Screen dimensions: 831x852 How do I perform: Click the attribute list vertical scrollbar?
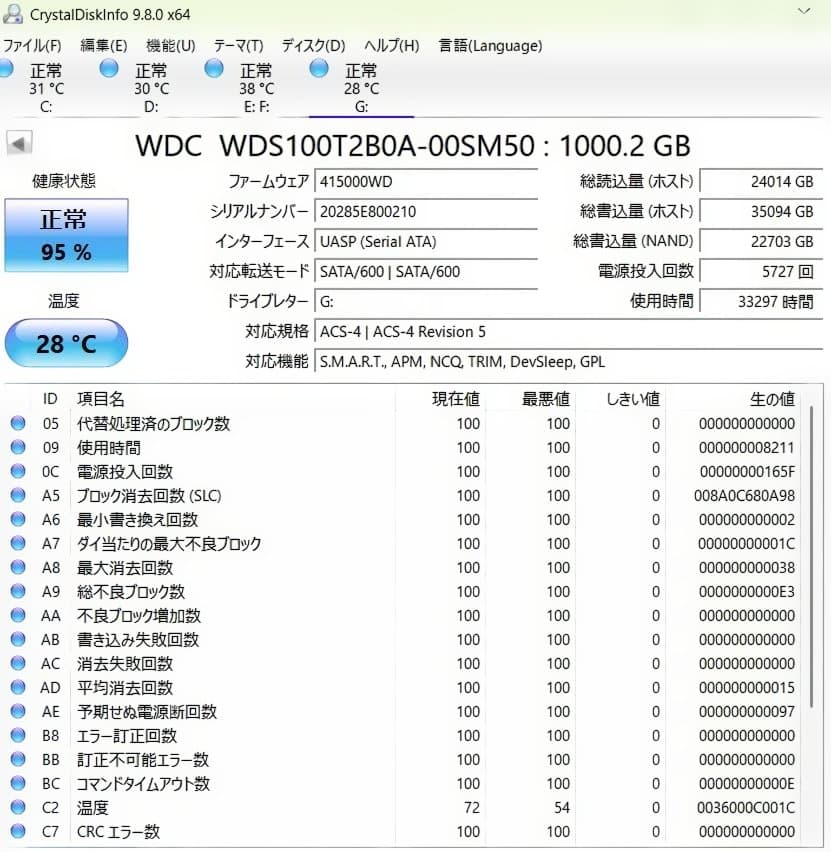(x=811, y=557)
